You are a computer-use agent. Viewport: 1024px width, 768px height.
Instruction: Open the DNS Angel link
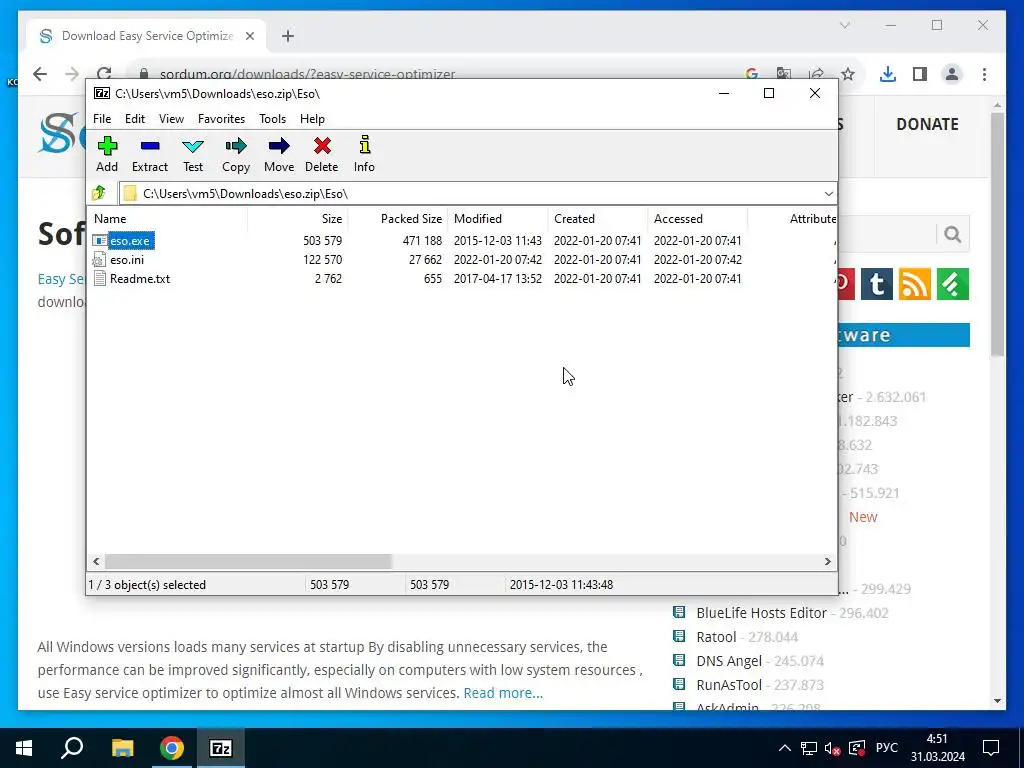[729, 661]
